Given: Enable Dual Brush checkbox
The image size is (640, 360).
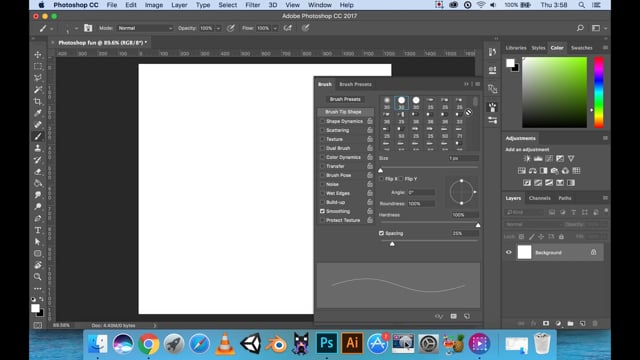Looking at the screenshot, I should (322, 148).
